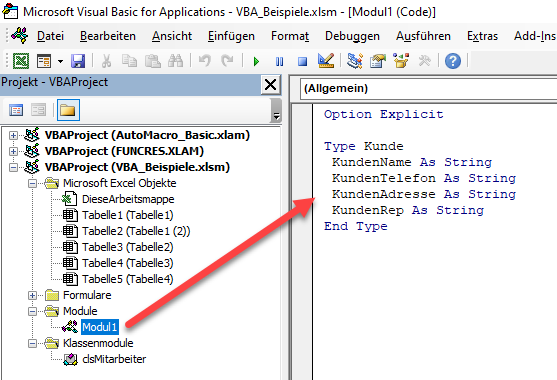The image size is (557, 380).
Task: Toggle Design Mode icon
Action: coord(326,61)
